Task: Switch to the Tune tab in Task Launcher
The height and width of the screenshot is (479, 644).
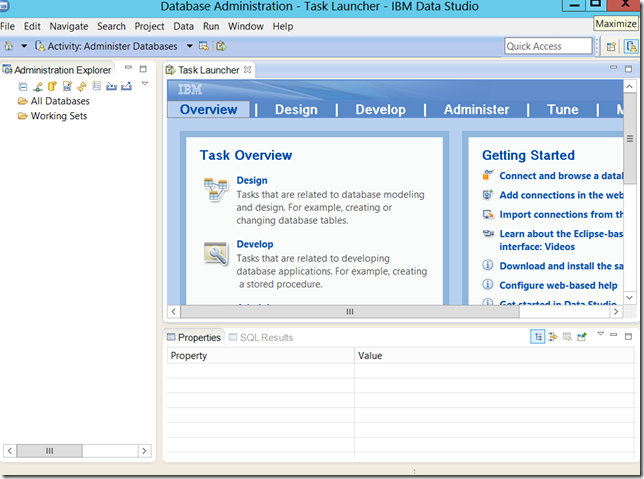Action: coord(562,109)
